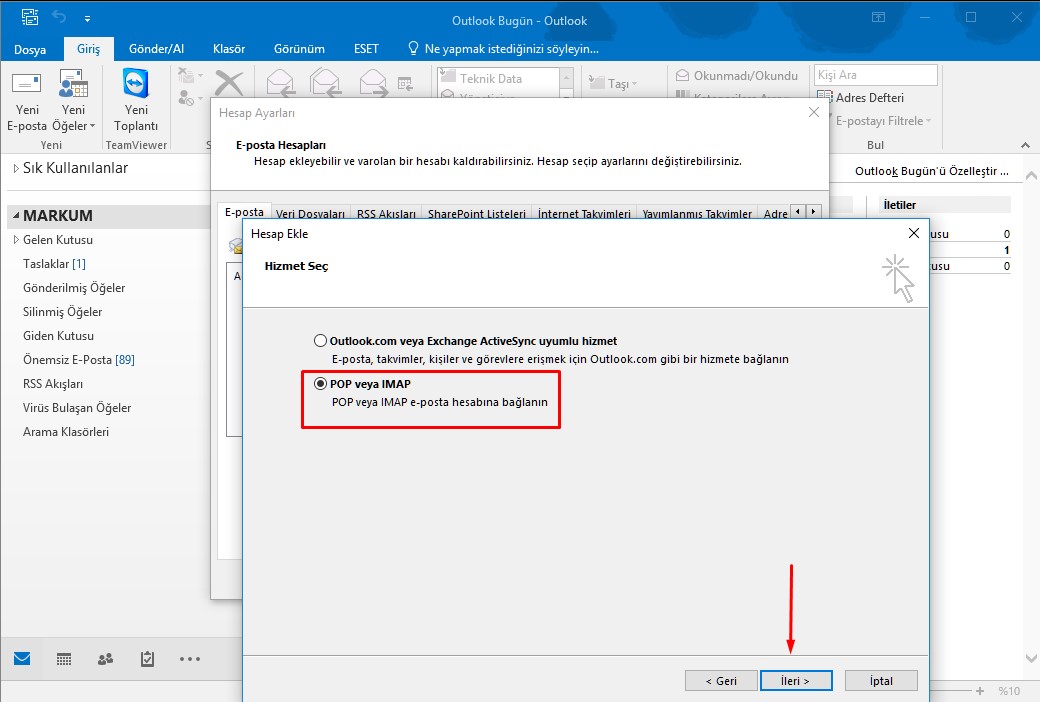Open the Dosya menu
The image size is (1040, 702).
(30, 49)
